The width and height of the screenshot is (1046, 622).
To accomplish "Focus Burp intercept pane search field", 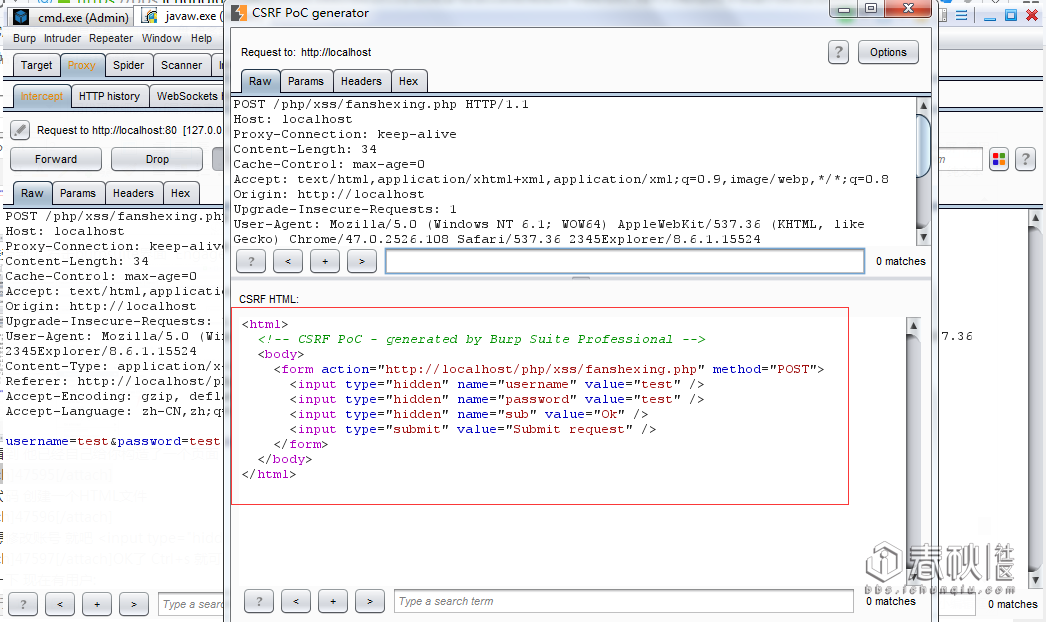I will 191,604.
